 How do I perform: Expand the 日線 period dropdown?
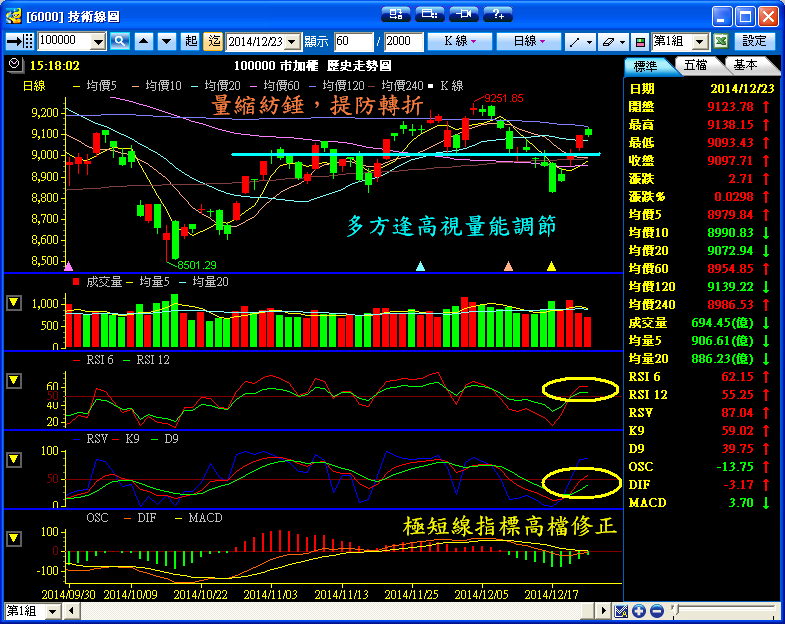click(529, 41)
